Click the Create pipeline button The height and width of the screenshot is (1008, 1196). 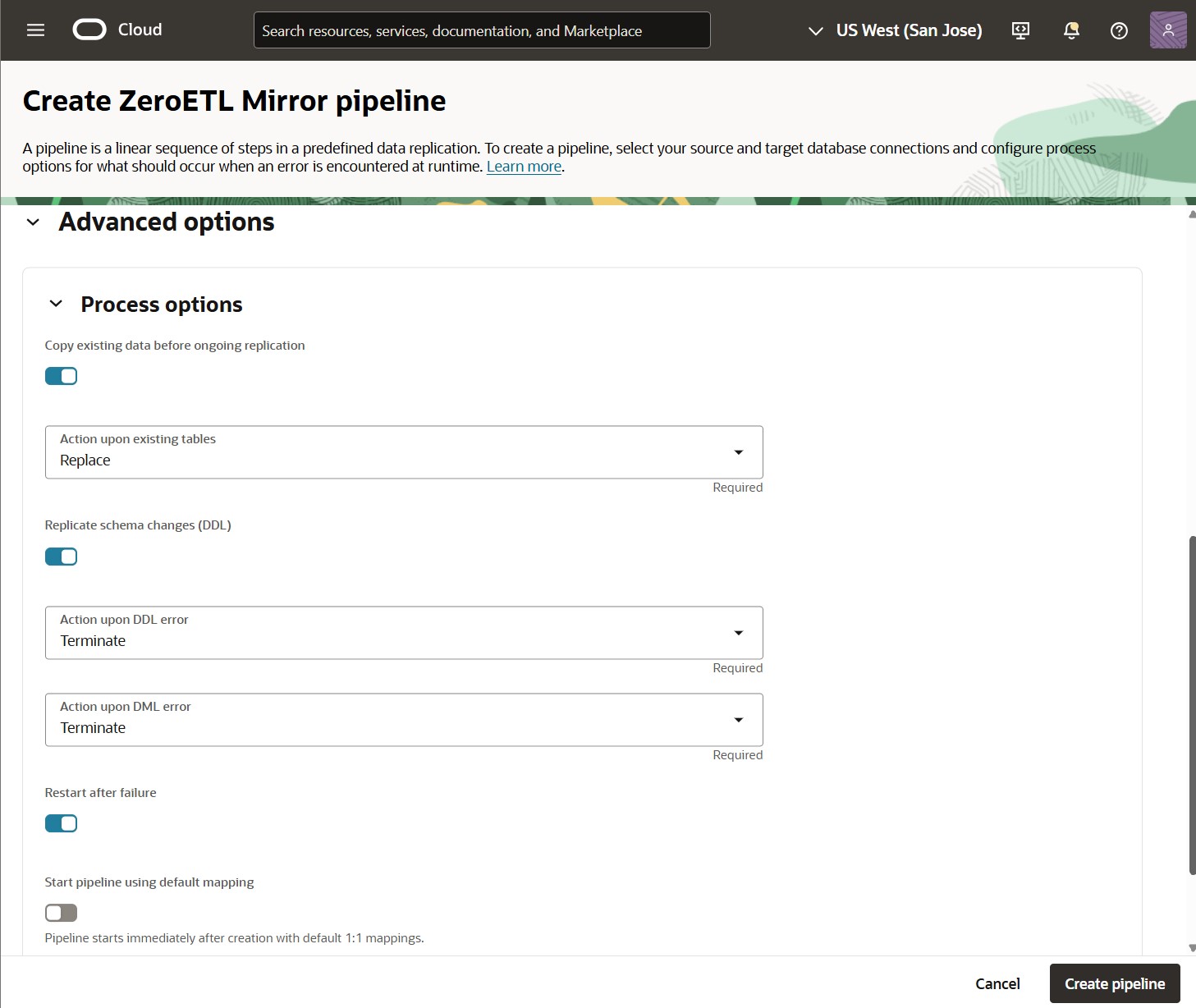(1114, 983)
